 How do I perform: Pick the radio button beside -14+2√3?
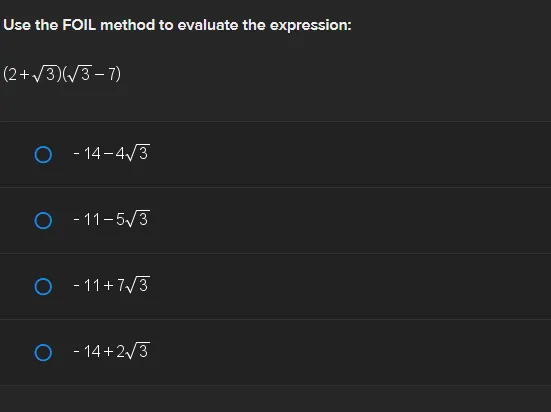pyautogui.click(x=43, y=352)
